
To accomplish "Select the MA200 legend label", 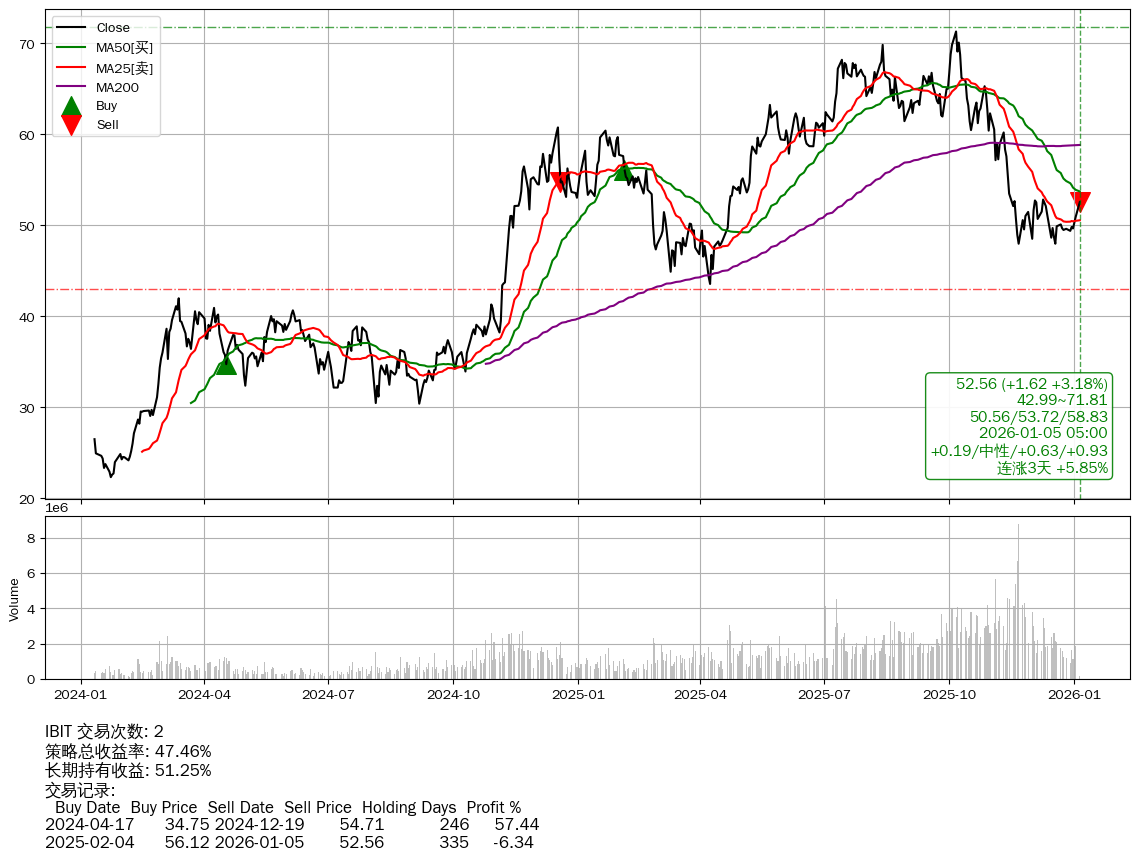I will [x=117, y=87].
